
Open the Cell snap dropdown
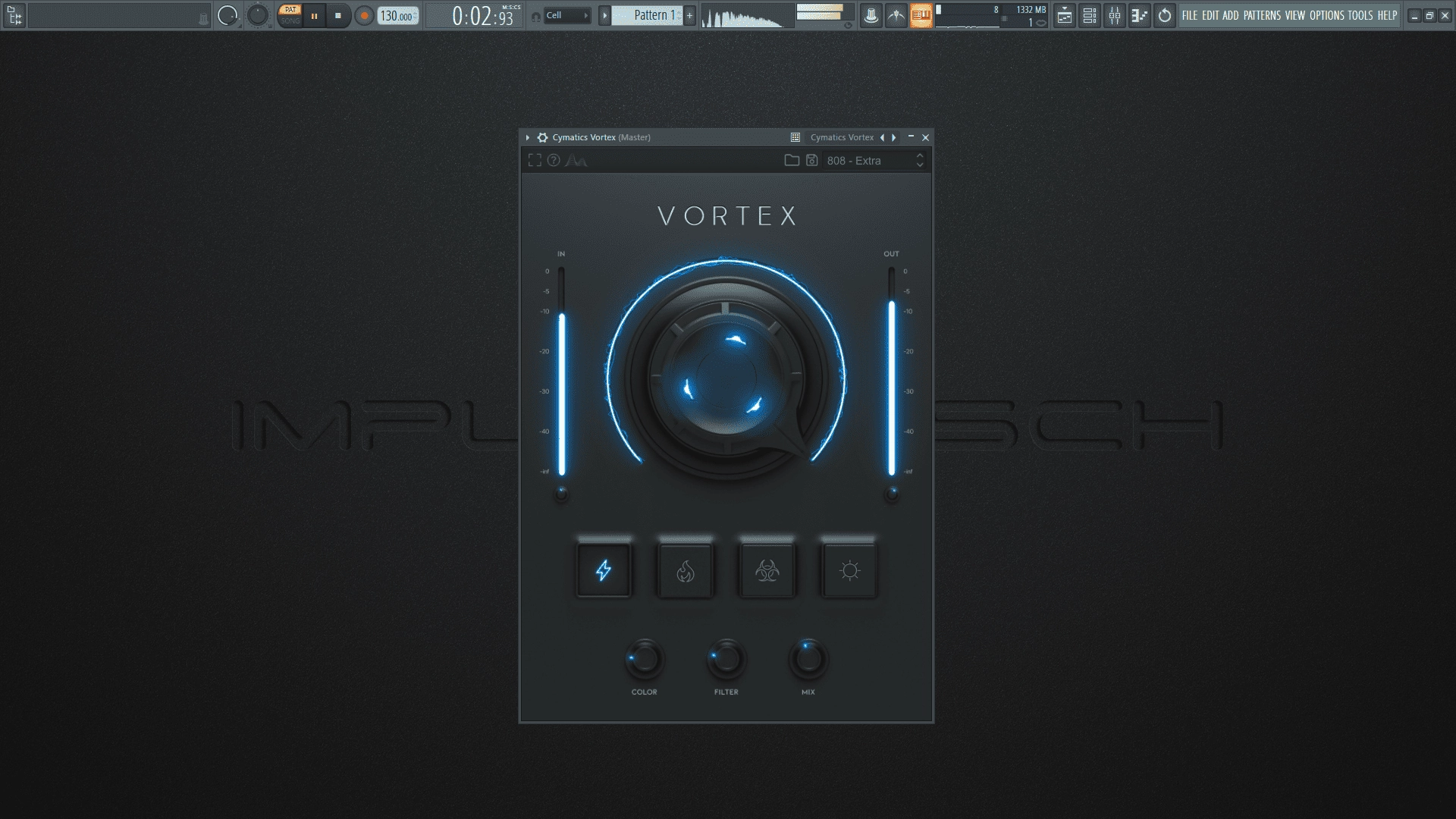(x=567, y=15)
